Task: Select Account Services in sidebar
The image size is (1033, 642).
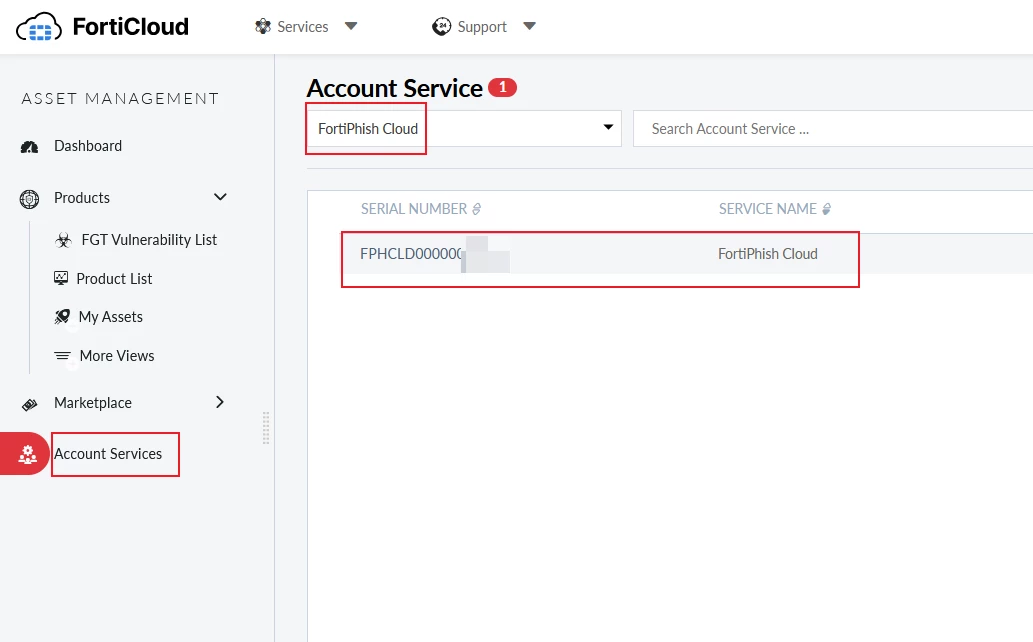Action: pos(108,453)
